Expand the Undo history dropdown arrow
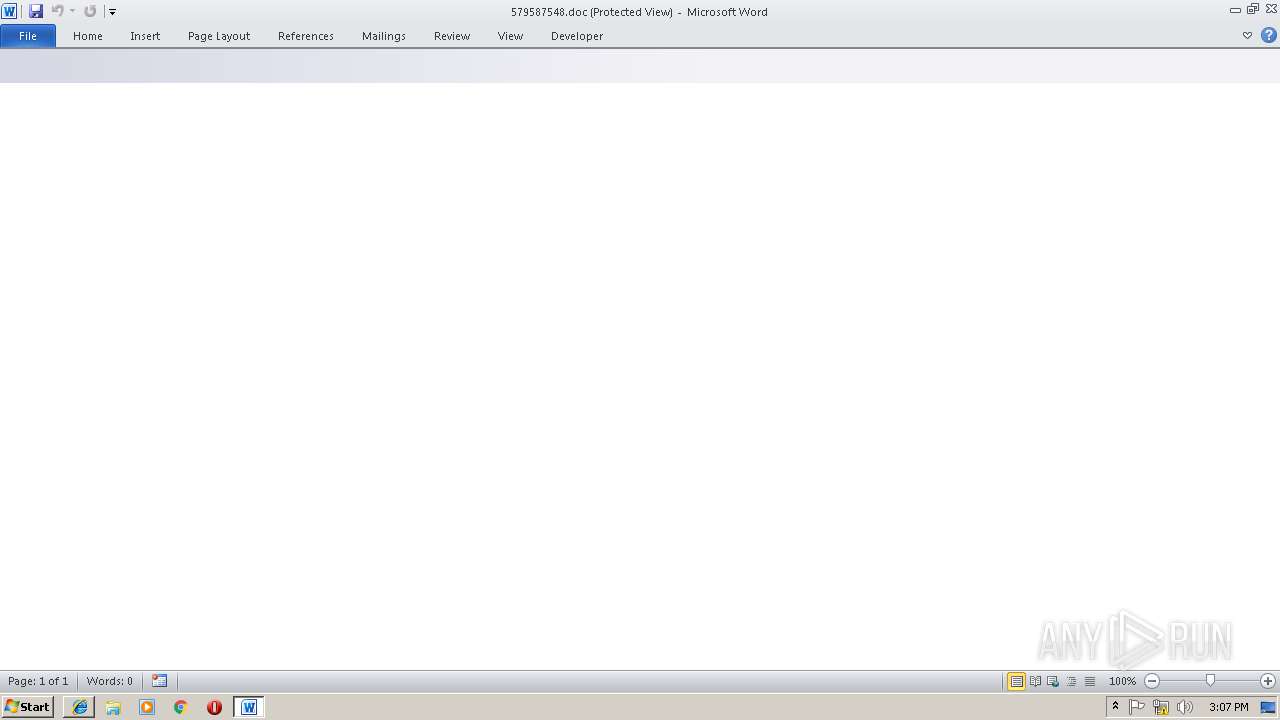 72,11
